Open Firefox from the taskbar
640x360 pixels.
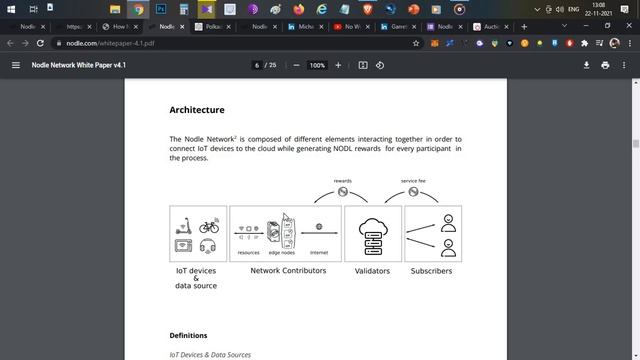click(299, 9)
